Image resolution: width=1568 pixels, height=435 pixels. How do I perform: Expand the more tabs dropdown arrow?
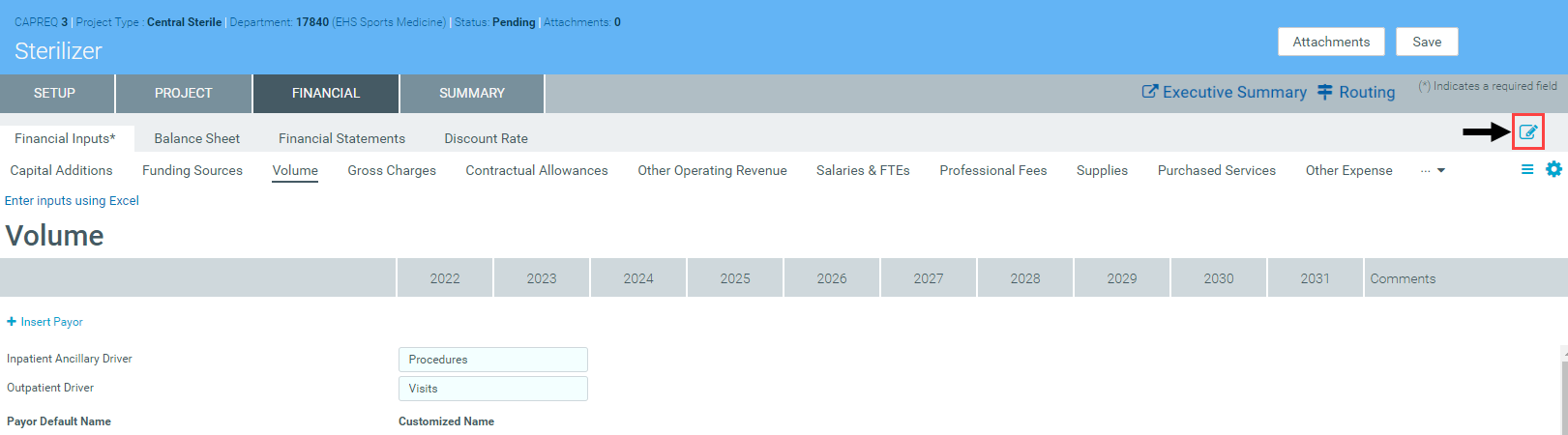[x=1441, y=171]
